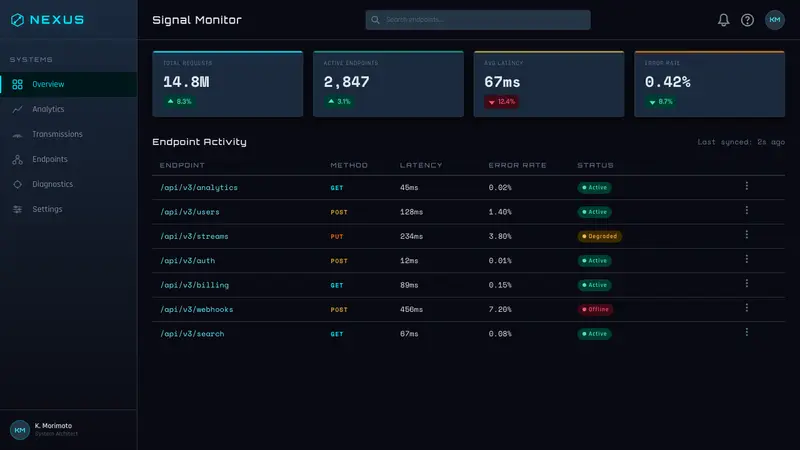The image size is (800, 450).
Task: Click the Endpoint Activity heading
Action: 199,142
